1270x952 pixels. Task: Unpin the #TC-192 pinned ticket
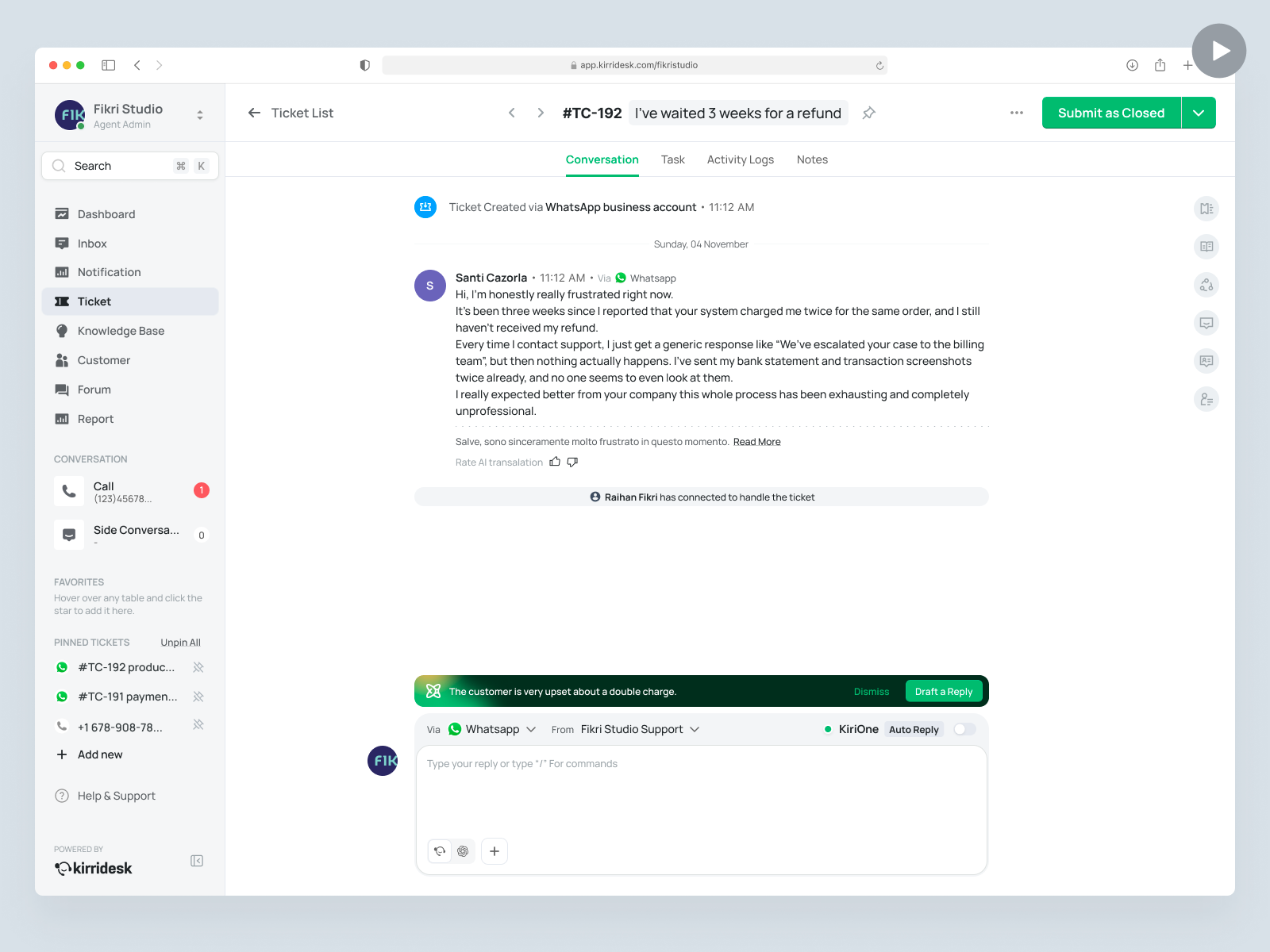[198, 667]
